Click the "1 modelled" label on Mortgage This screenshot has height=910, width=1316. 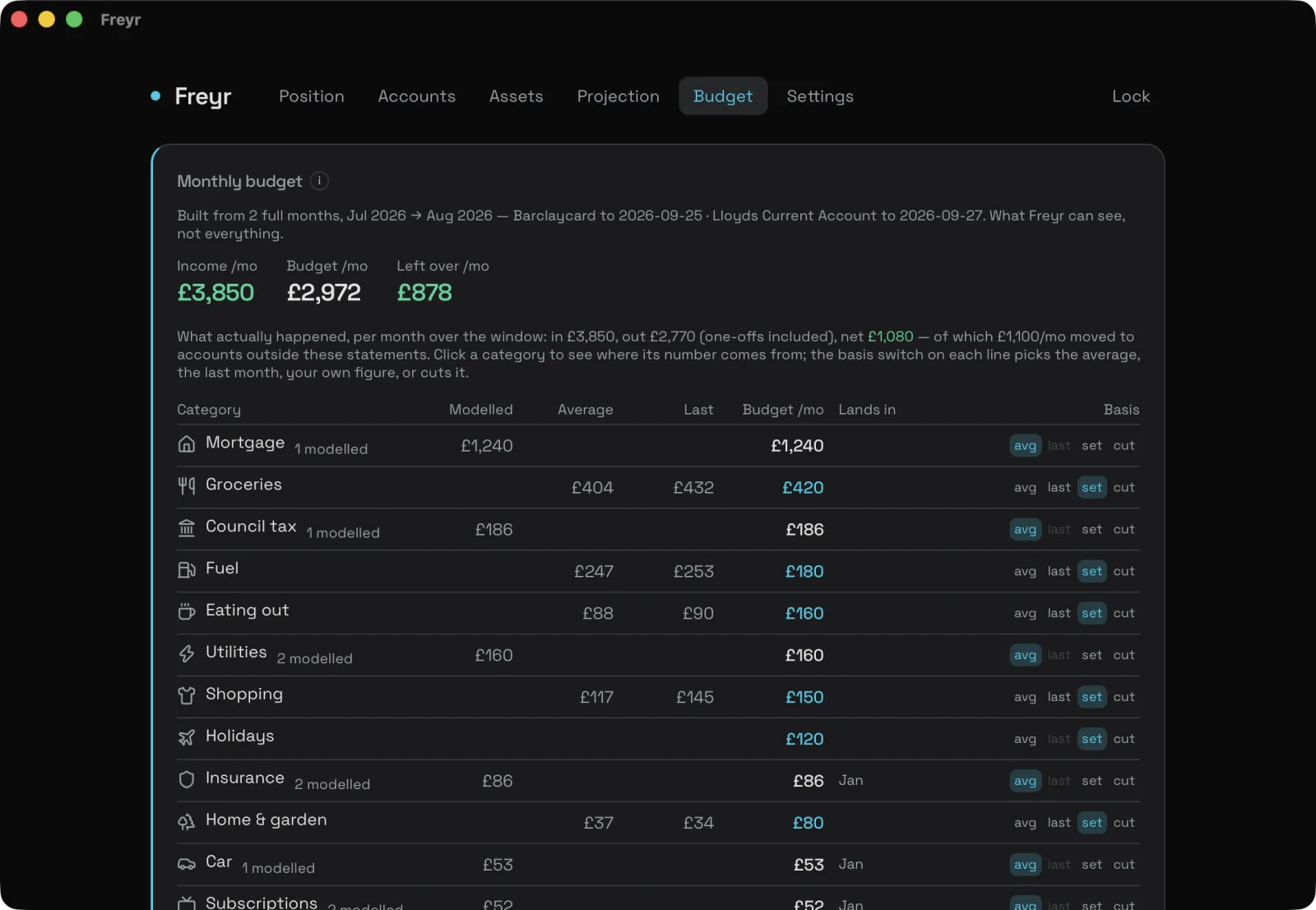coord(331,449)
